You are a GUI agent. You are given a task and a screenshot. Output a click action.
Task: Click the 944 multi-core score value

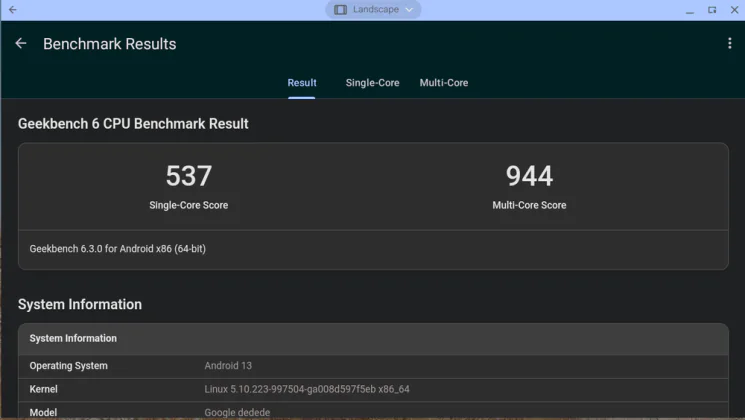click(529, 176)
